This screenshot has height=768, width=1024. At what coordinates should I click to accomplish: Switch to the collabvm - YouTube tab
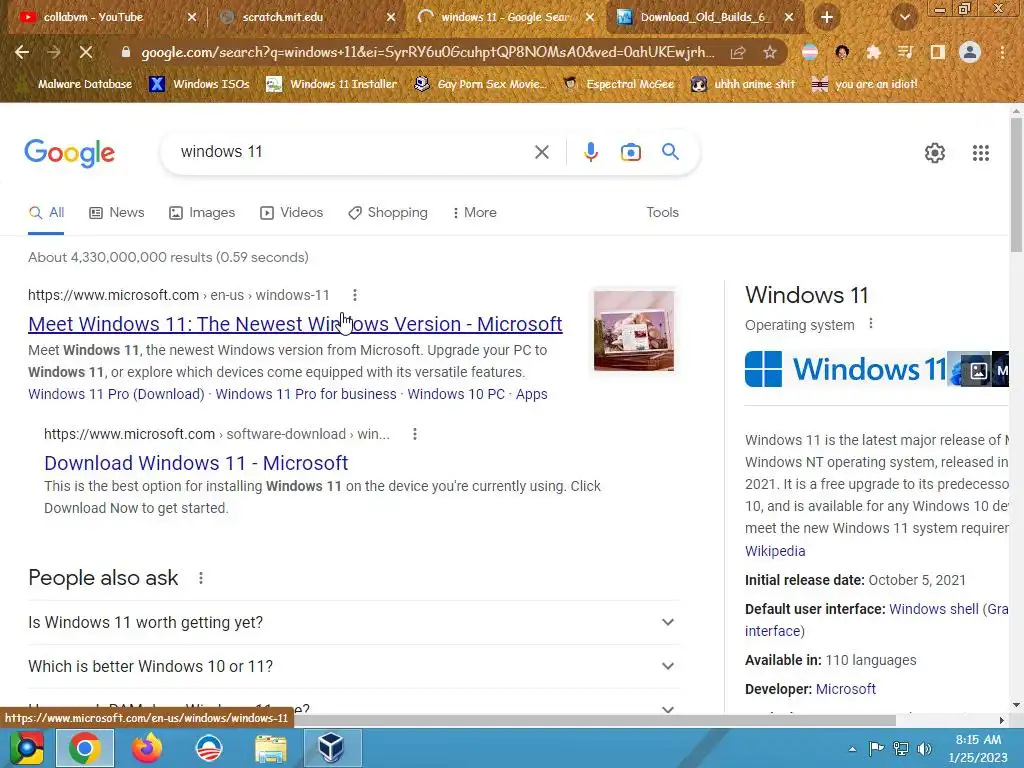click(x=93, y=18)
